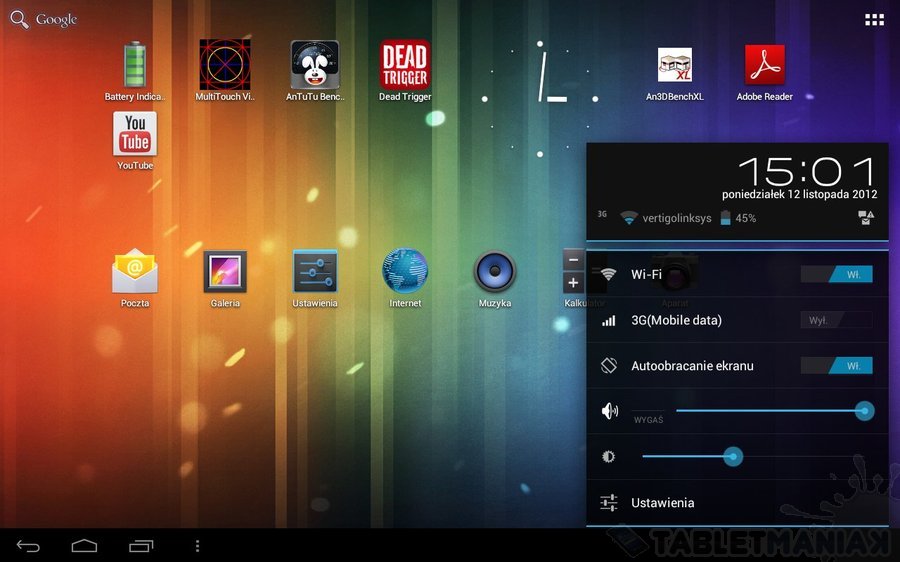Tap the date poniedziałek 12 listopada 2012
Screen dimensions: 900x562
click(x=800, y=195)
